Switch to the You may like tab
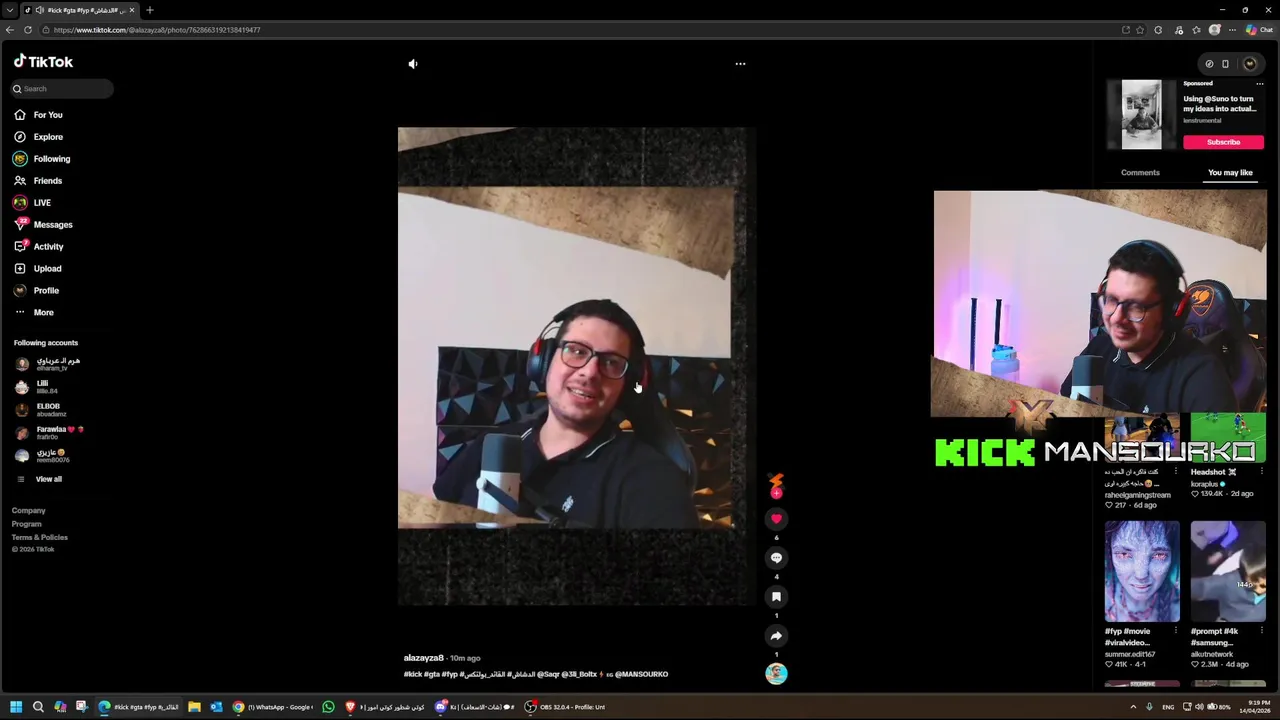 (x=1230, y=173)
